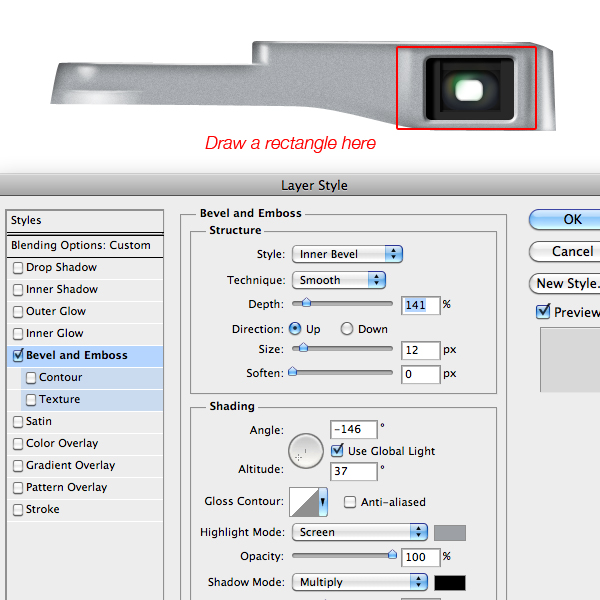The image size is (600, 600).
Task: Click the style preview thumbnail box
Action: point(570,359)
